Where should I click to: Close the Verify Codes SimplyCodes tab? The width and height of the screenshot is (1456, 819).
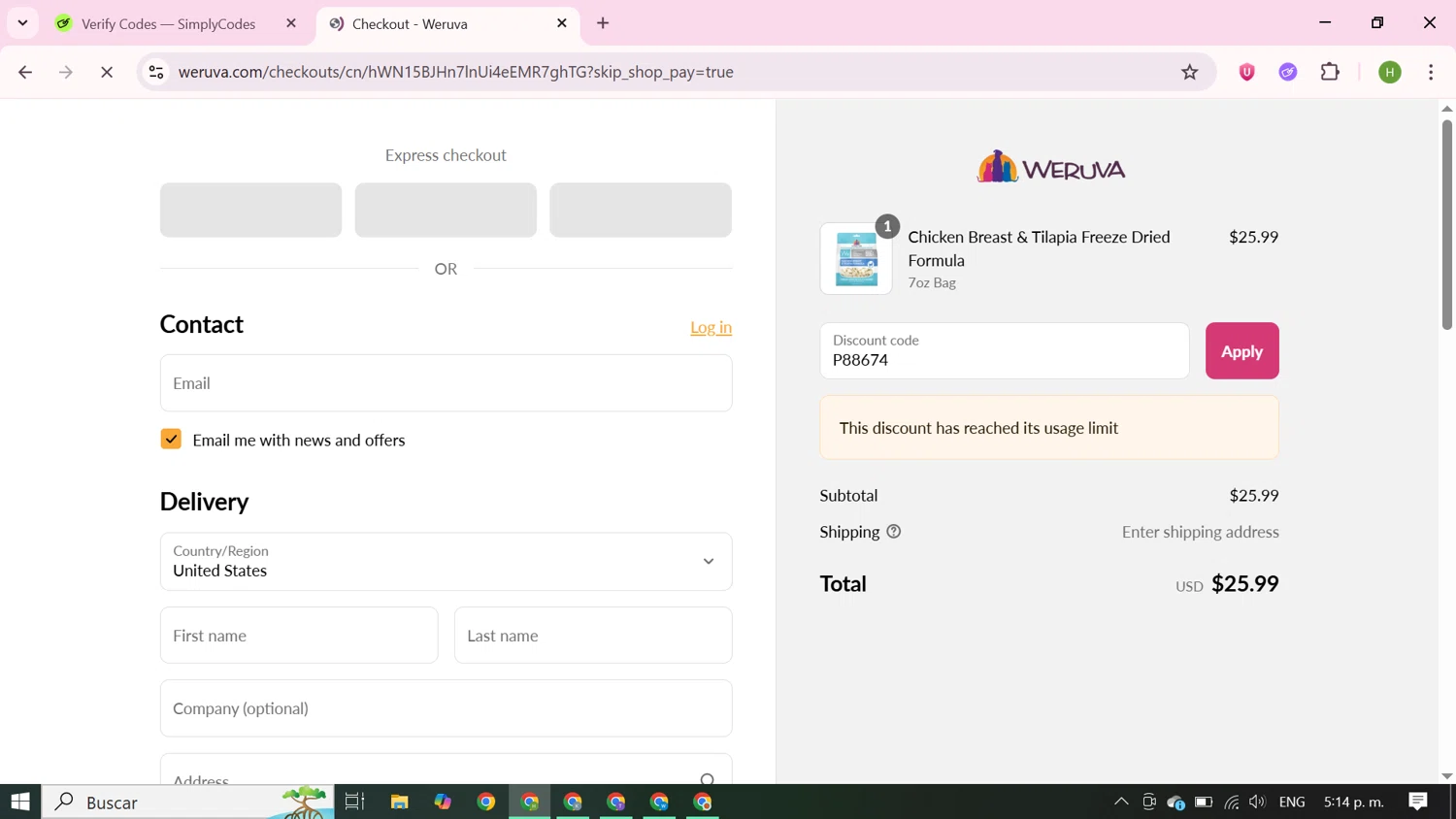tap(291, 23)
